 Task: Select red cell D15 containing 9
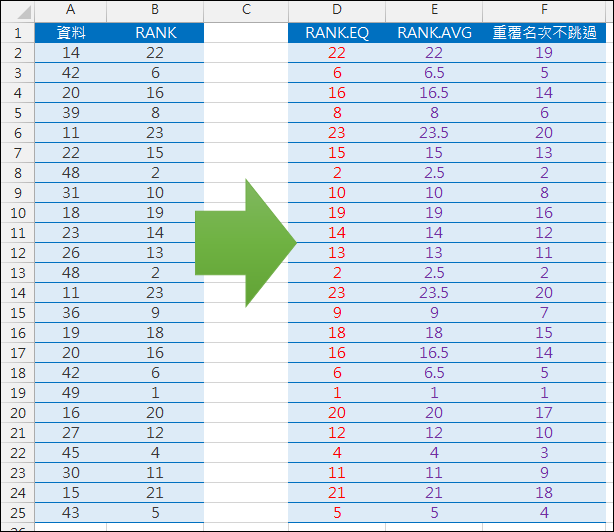click(x=337, y=313)
